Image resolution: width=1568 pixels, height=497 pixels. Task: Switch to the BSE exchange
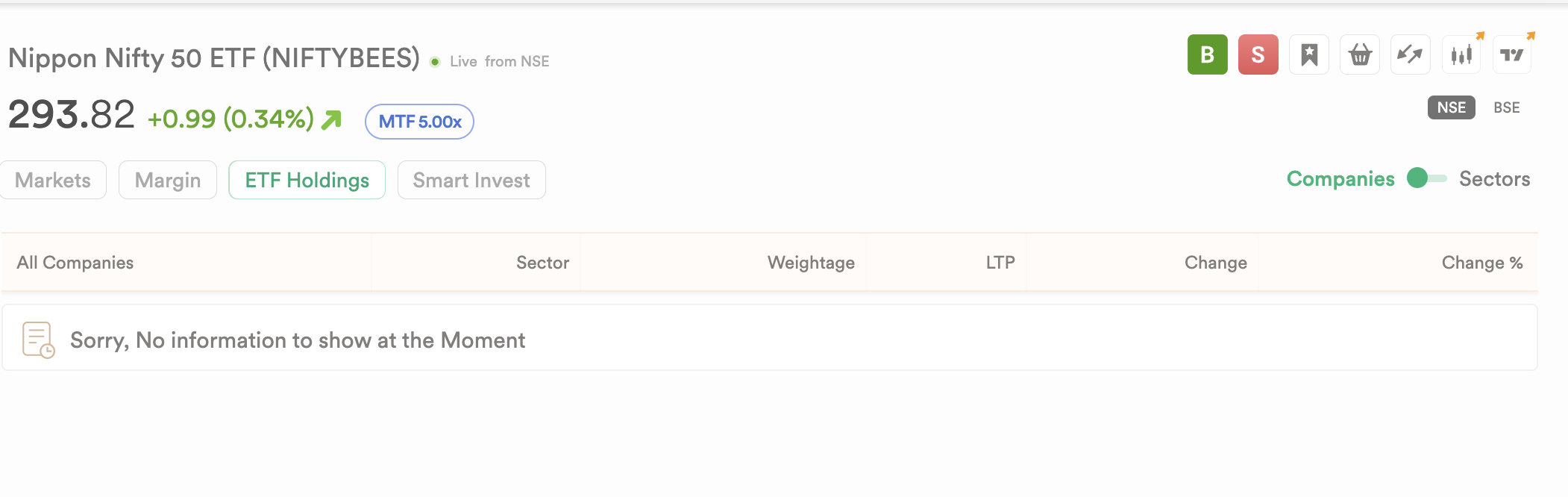(1506, 107)
